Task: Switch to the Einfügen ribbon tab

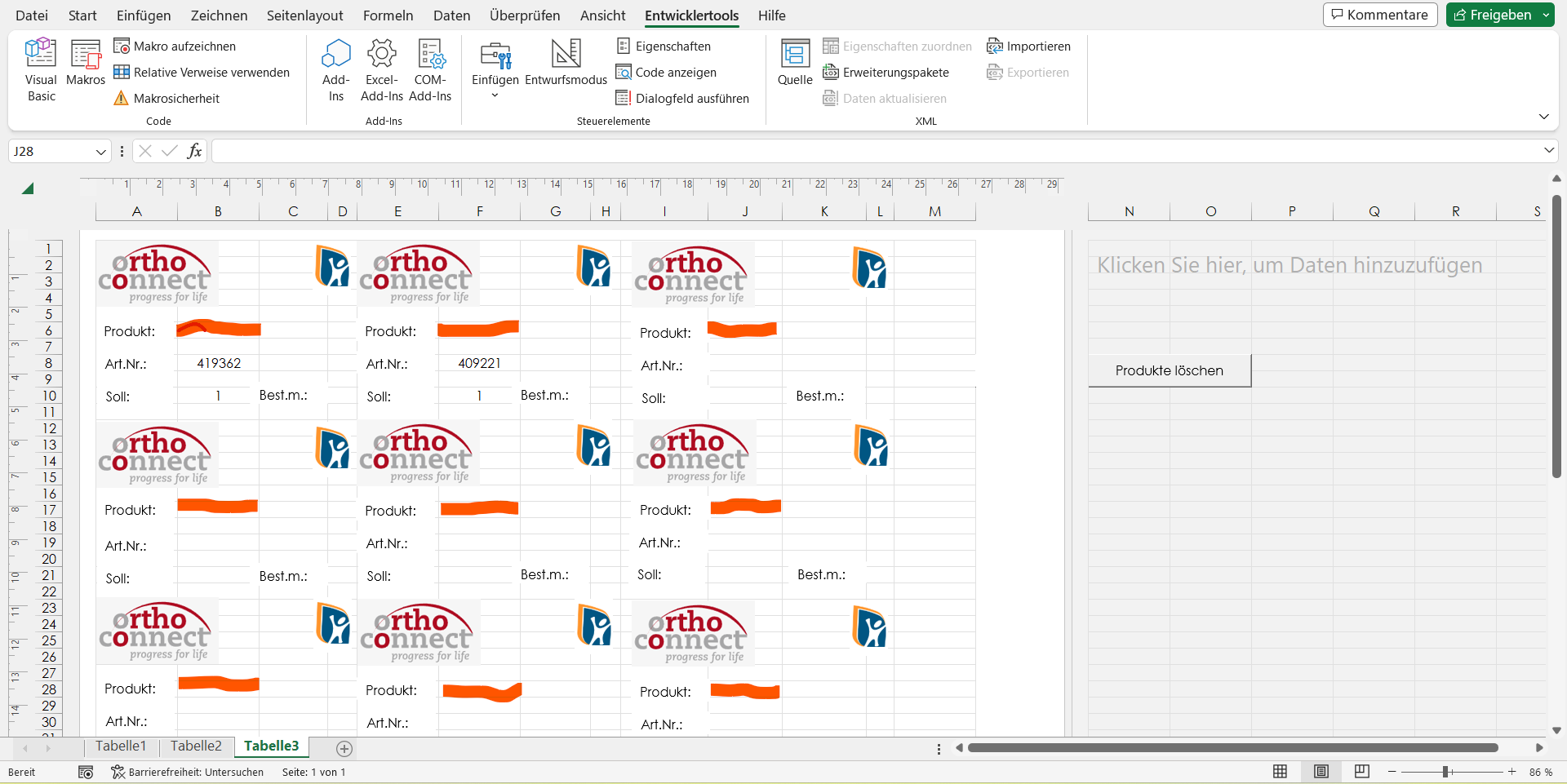Action: 144,16
